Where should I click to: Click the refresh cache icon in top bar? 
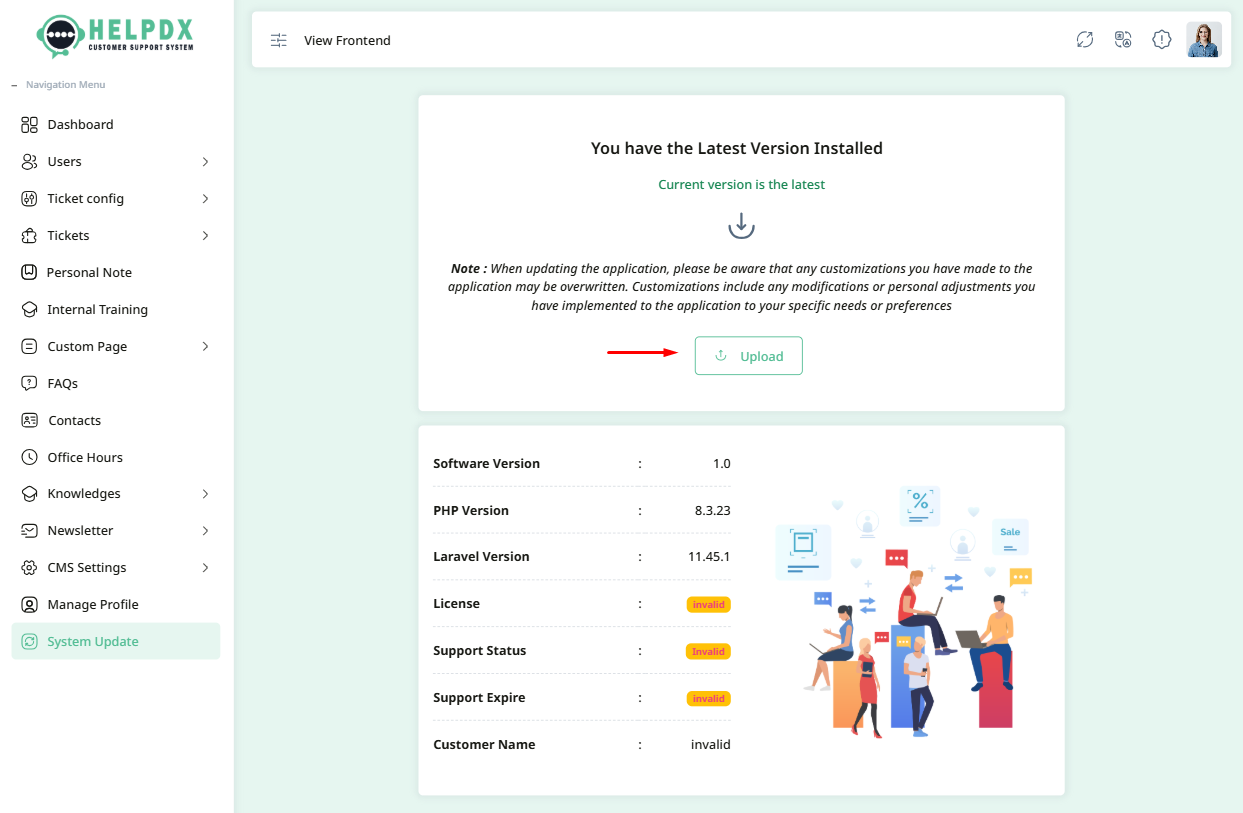[x=1085, y=39]
